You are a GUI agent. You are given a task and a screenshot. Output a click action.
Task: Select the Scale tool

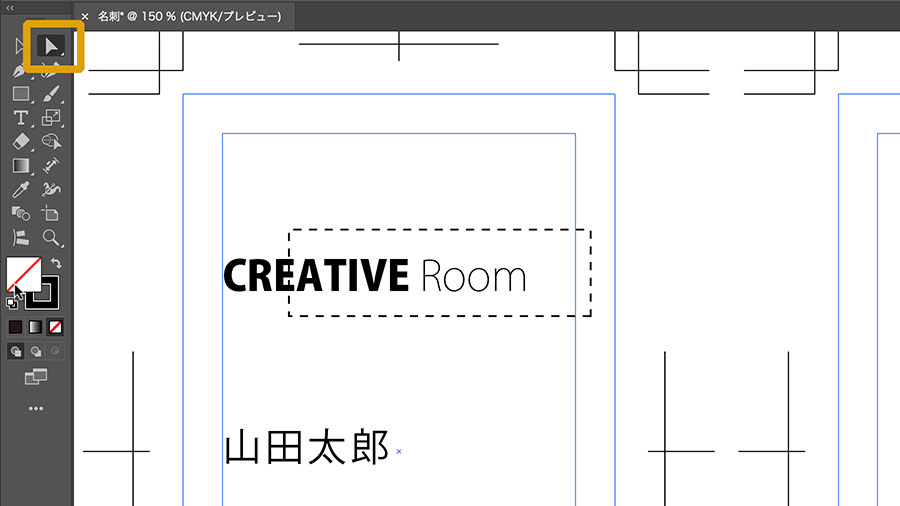[51, 118]
